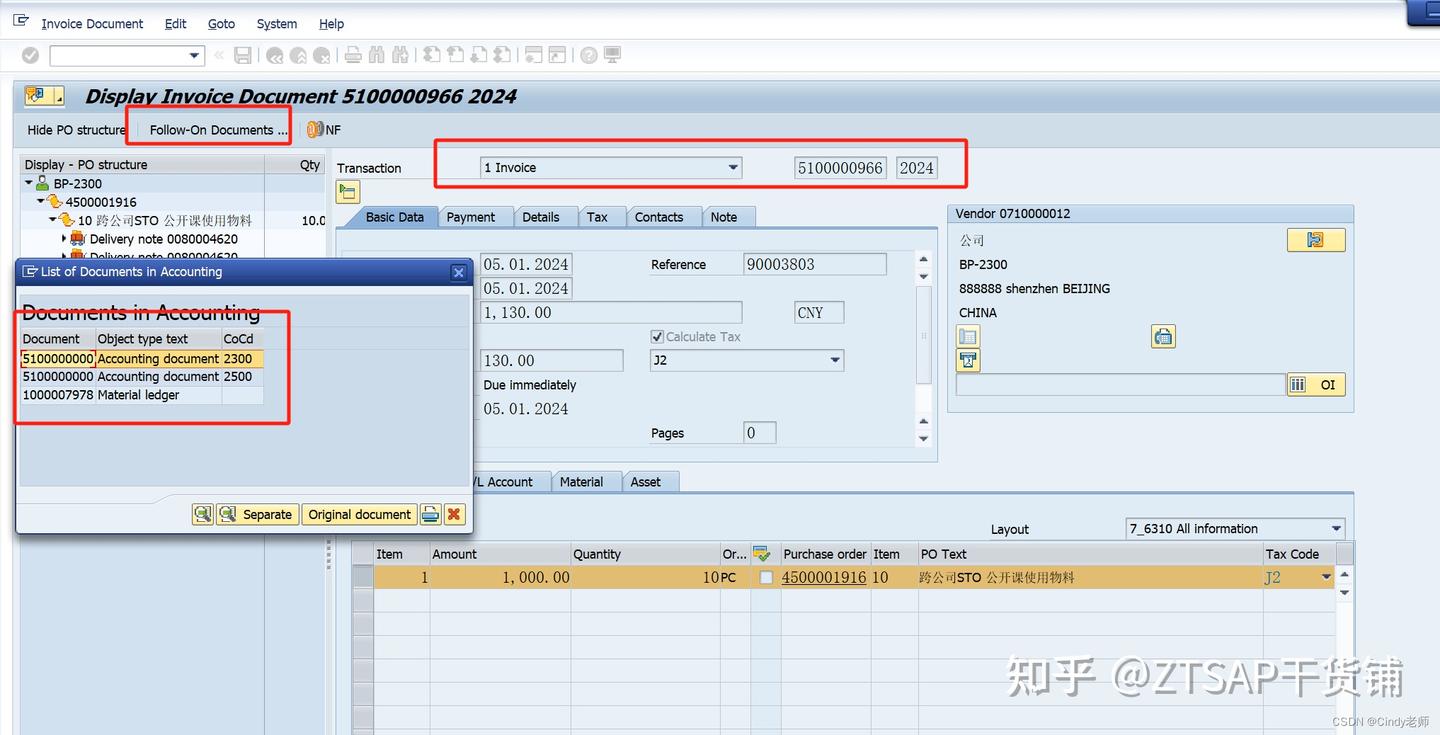Click the fax icon in the Vendor panel

(1163, 336)
